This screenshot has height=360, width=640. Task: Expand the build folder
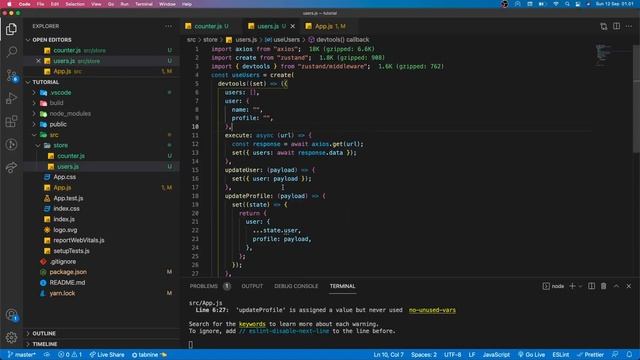(56, 103)
